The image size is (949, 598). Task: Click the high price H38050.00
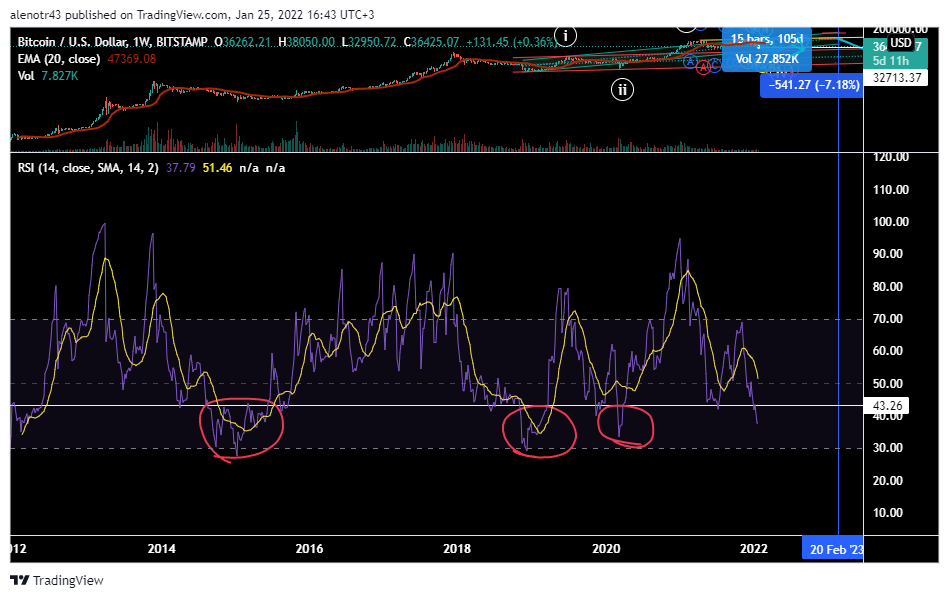[306, 42]
